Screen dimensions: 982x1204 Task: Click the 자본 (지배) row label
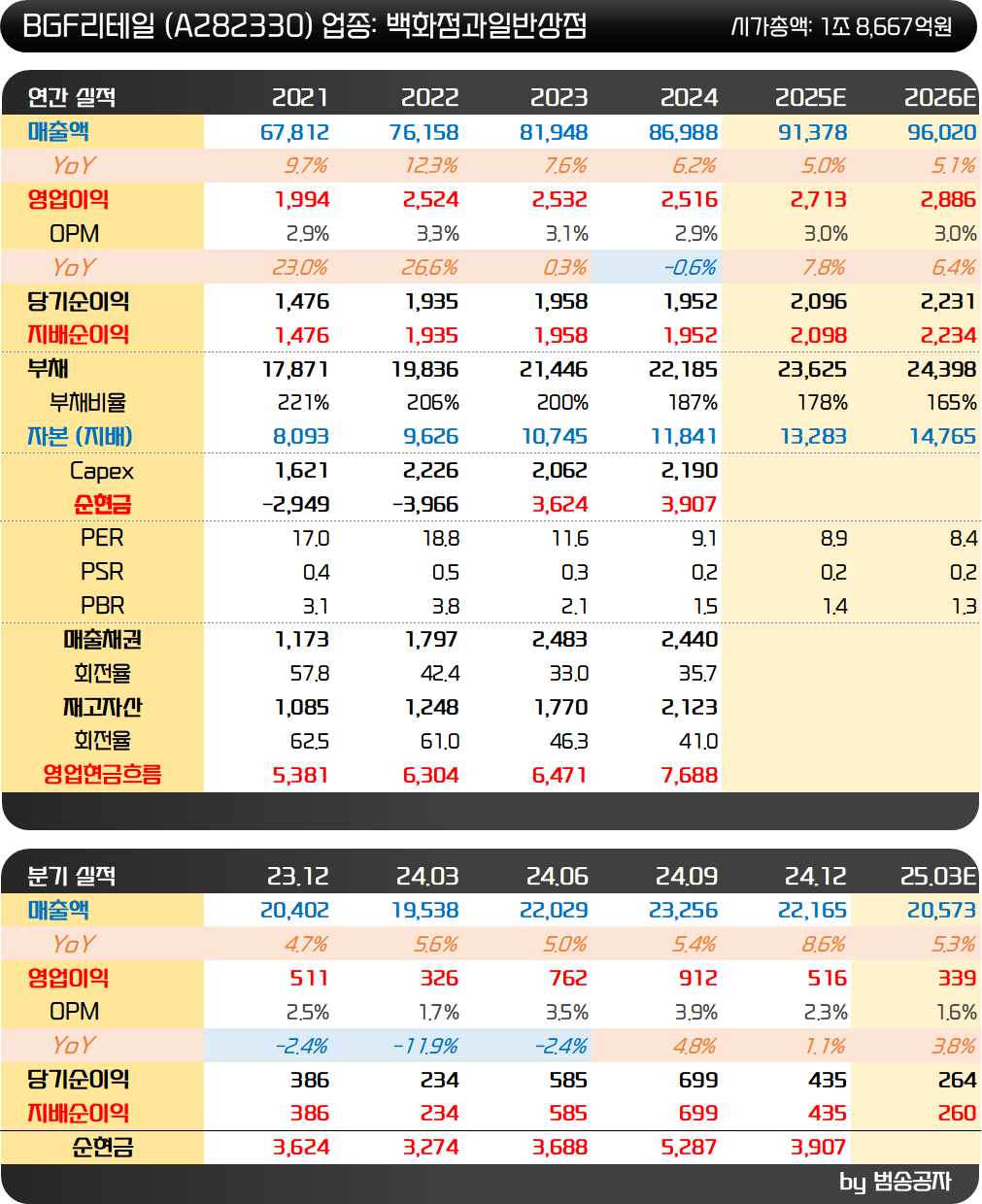coord(80,436)
